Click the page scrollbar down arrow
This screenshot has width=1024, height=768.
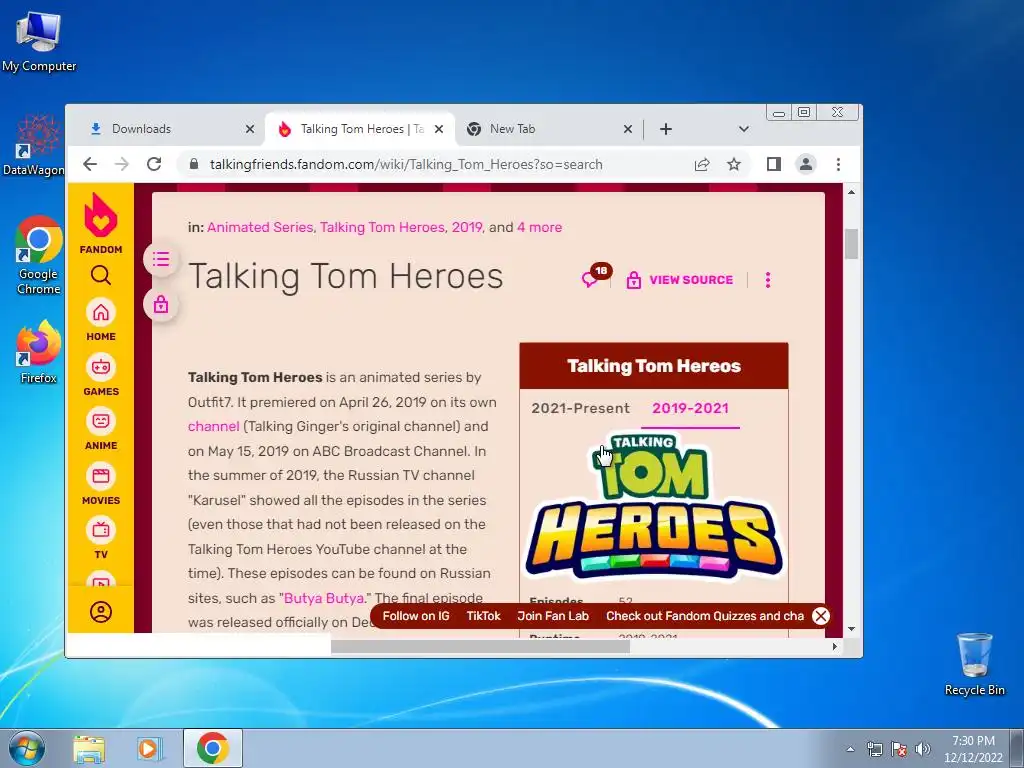851,629
